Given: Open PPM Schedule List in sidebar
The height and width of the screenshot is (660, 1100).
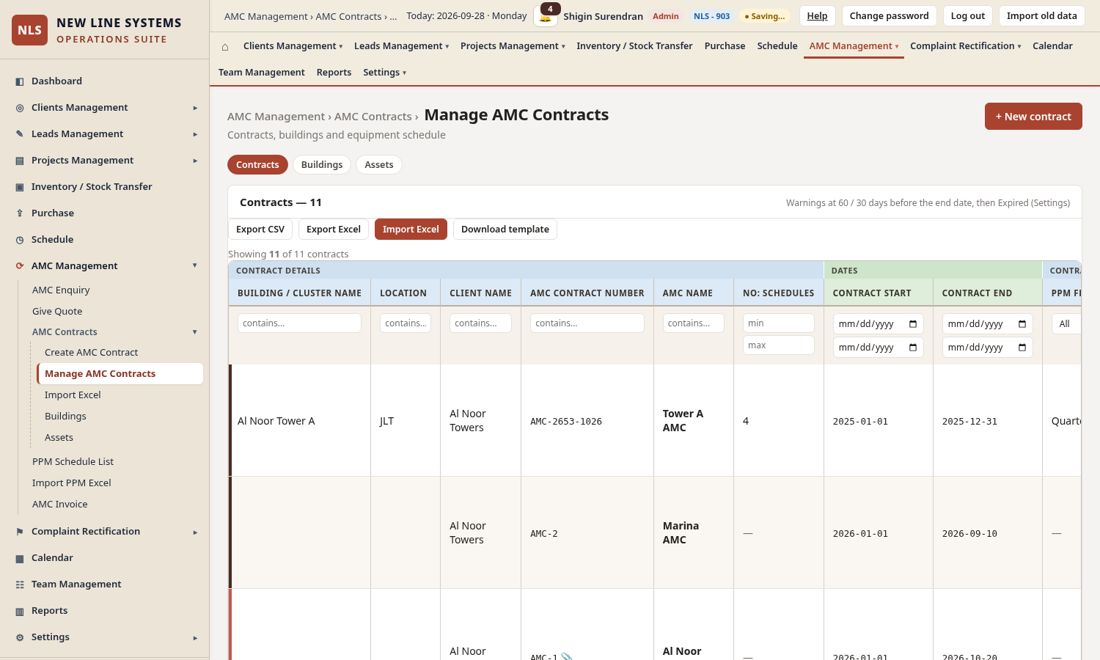Looking at the screenshot, I should coord(73,462).
